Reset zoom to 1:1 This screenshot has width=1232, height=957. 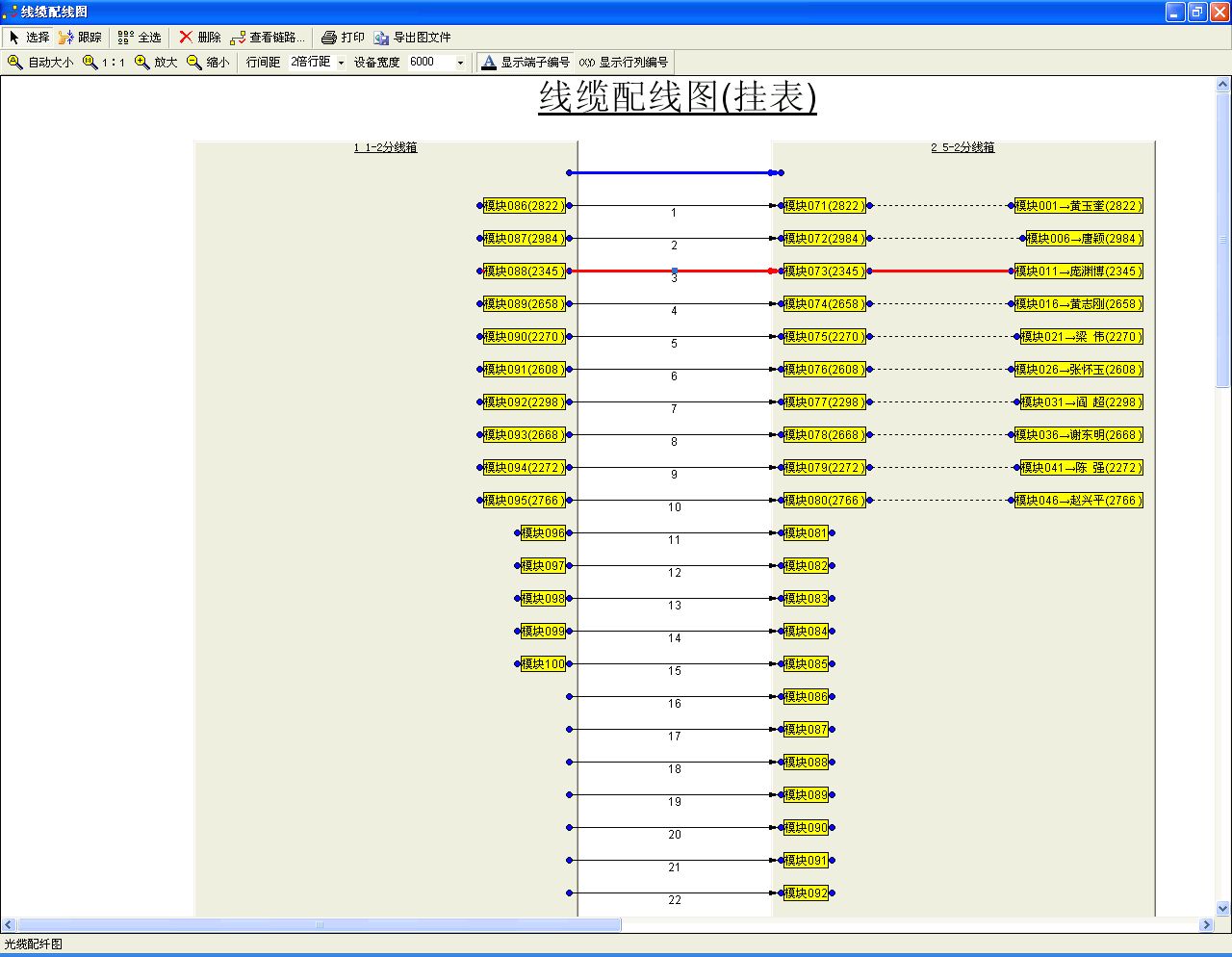click(x=104, y=63)
